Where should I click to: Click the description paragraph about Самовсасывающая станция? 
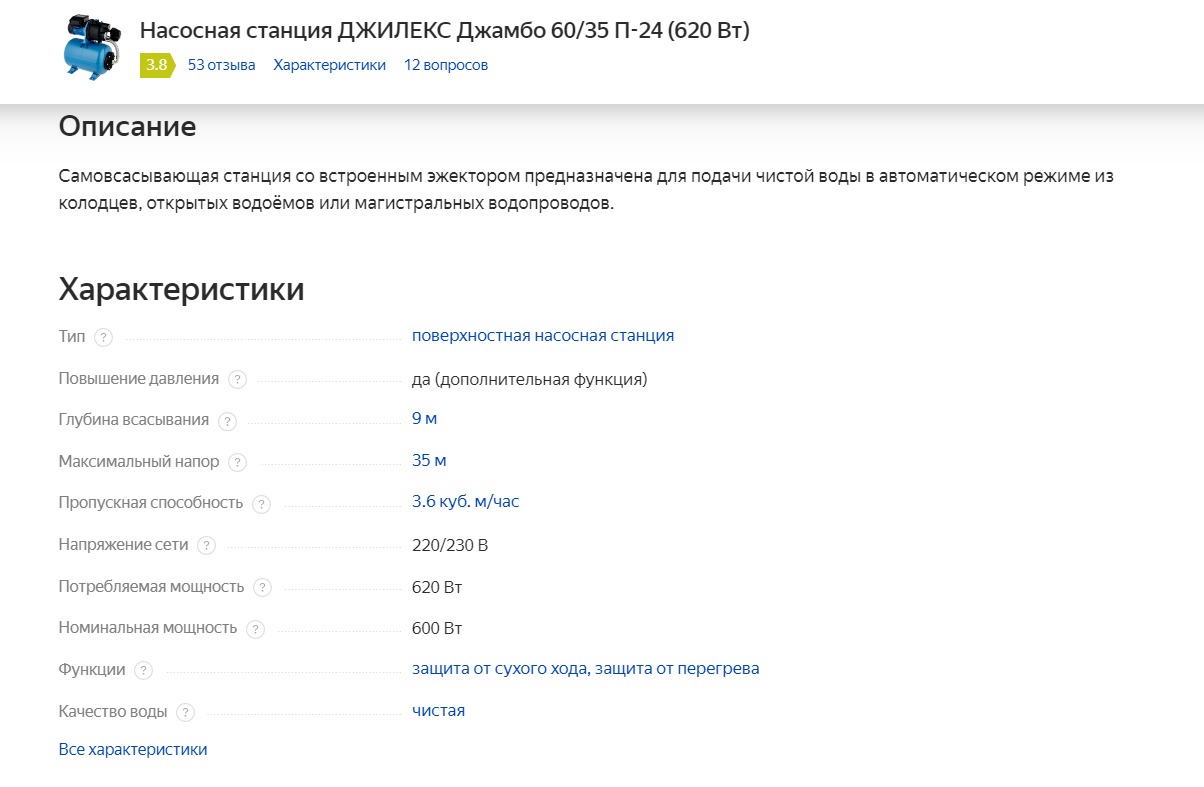[x=586, y=190]
